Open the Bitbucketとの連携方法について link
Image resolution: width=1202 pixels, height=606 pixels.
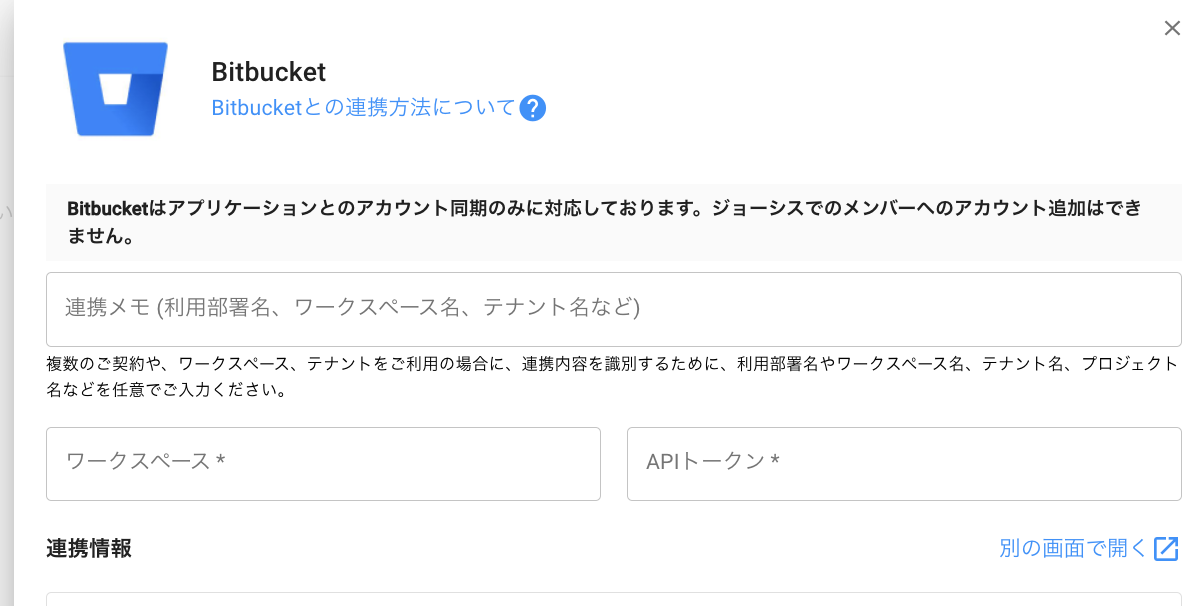[363, 108]
